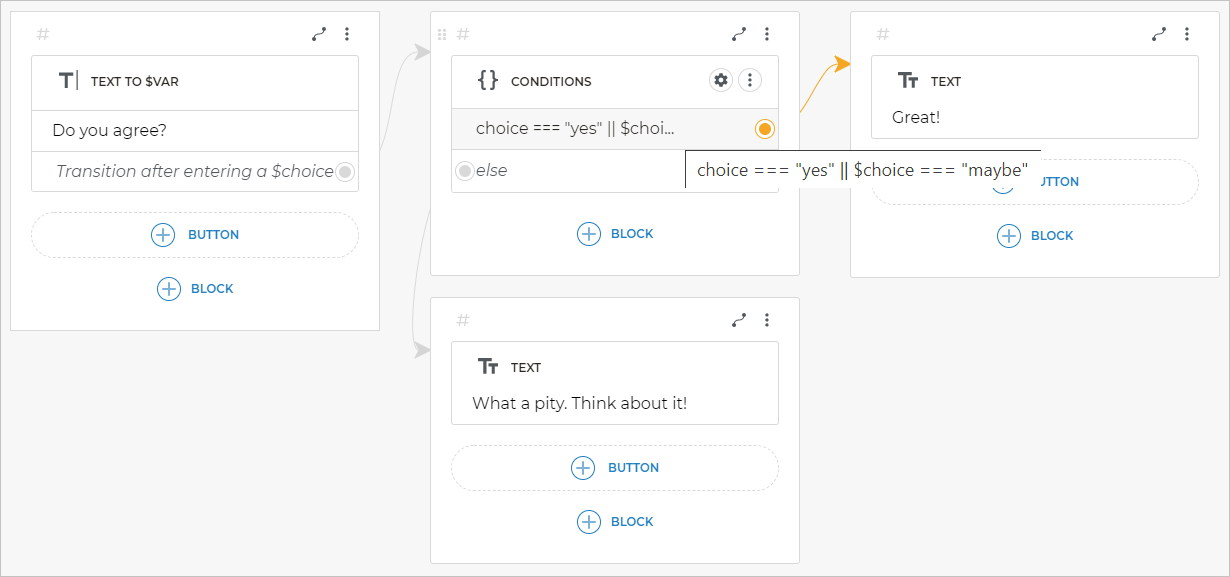Screen dimensions: 1230x577
Task: Select $choice transition connector dot
Action: [x=345, y=172]
